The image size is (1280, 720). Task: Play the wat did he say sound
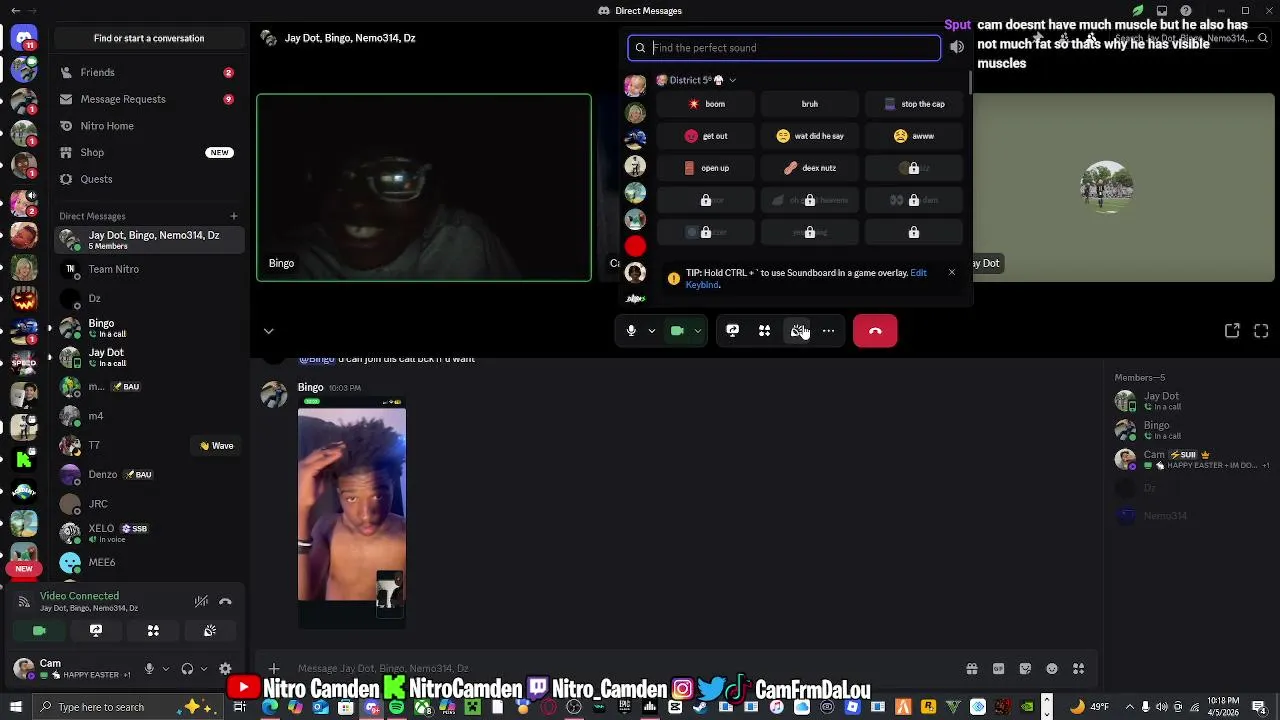809,136
